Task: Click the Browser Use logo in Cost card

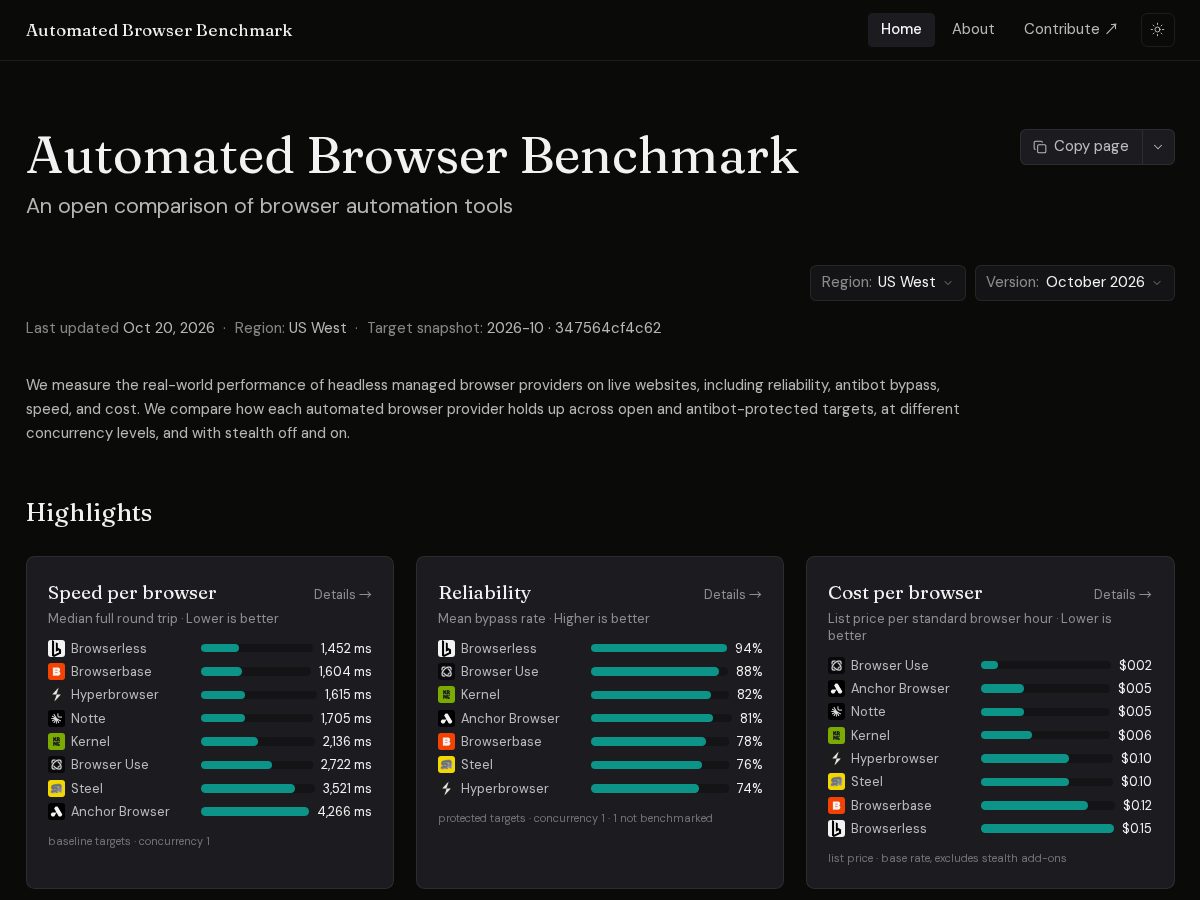Action: click(x=837, y=665)
